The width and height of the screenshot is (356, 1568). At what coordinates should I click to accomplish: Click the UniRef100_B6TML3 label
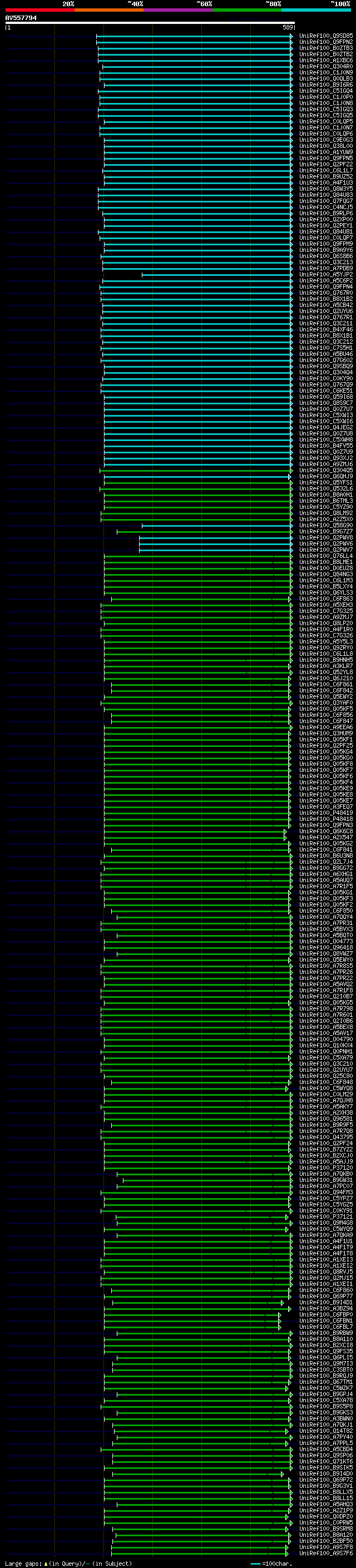[326, 501]
